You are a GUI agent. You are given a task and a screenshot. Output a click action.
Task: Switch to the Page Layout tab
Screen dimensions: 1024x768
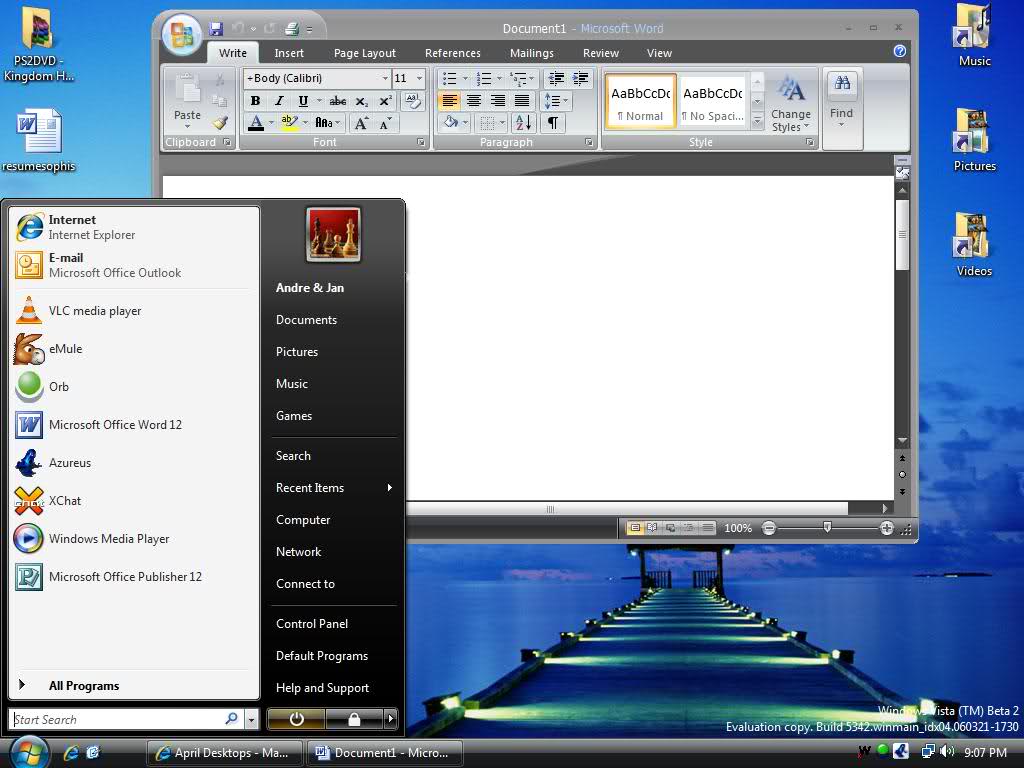364,53
